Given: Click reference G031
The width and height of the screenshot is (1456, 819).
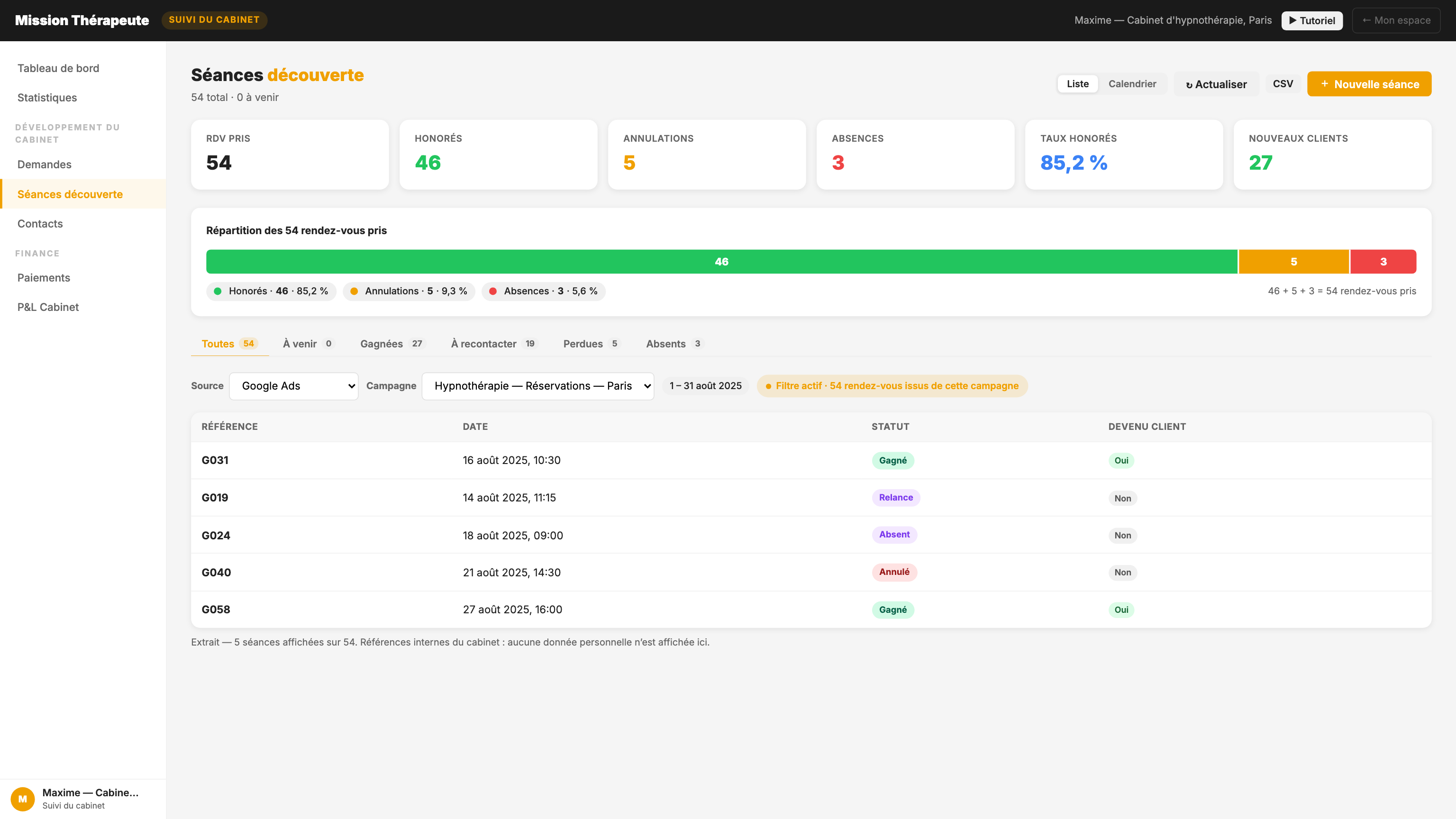Looking at the screenshot, I should pyautogui.click(x=215, y=460).
